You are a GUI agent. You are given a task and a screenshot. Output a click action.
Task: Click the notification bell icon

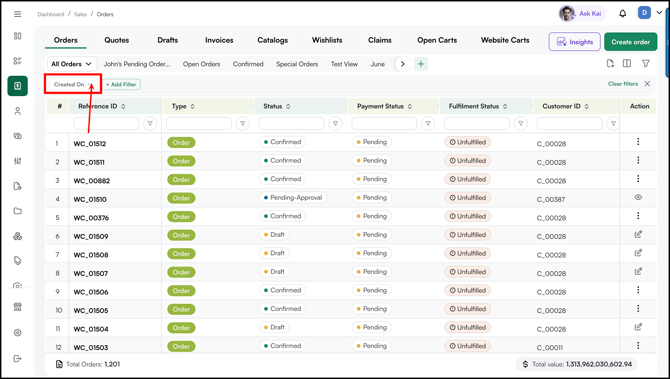(623, 14)
